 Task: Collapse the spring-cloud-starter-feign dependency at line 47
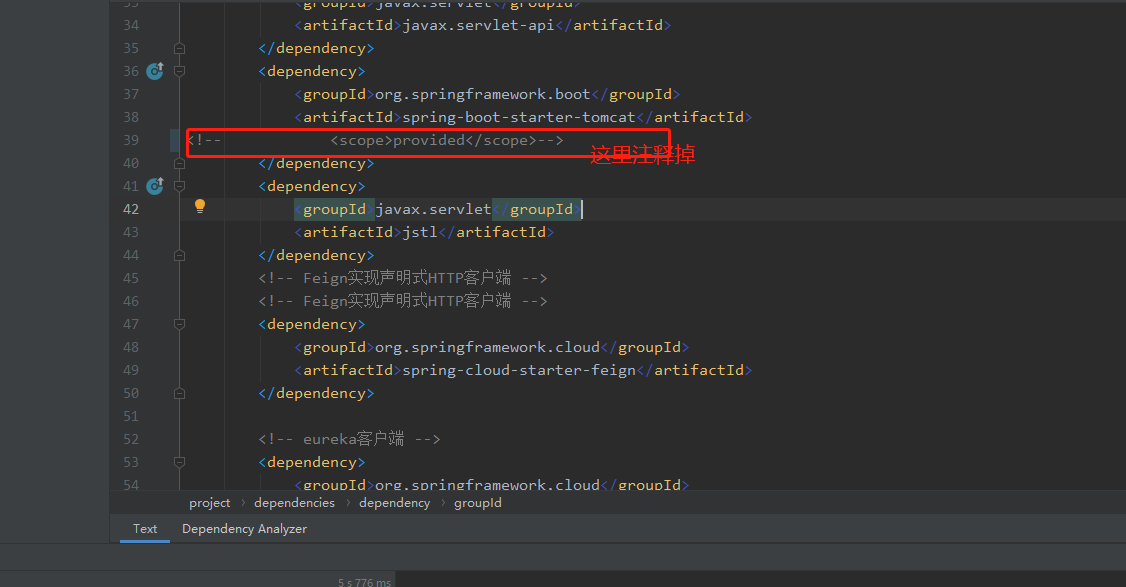pos(180,324)
